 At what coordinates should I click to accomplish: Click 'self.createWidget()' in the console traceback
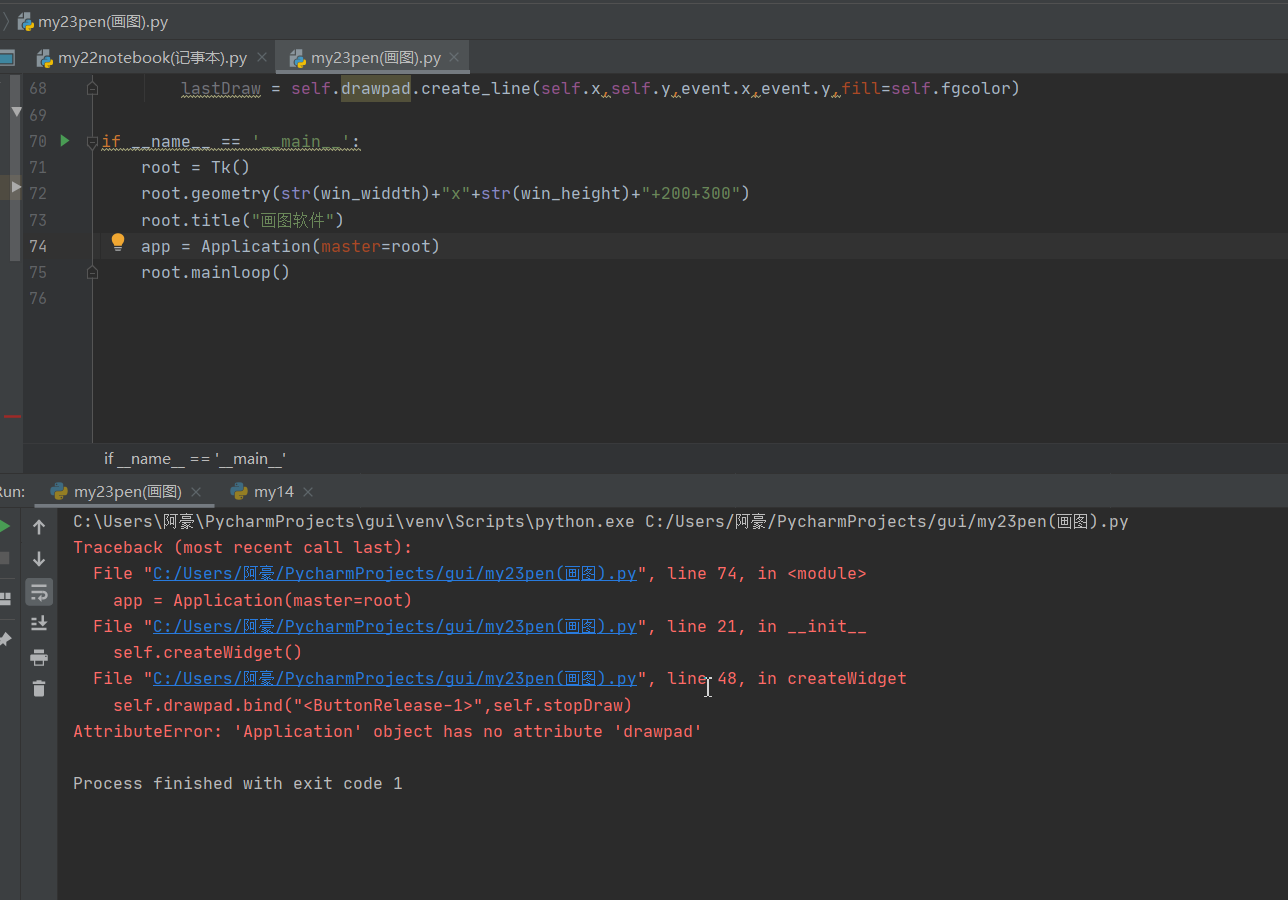(208, 652)
